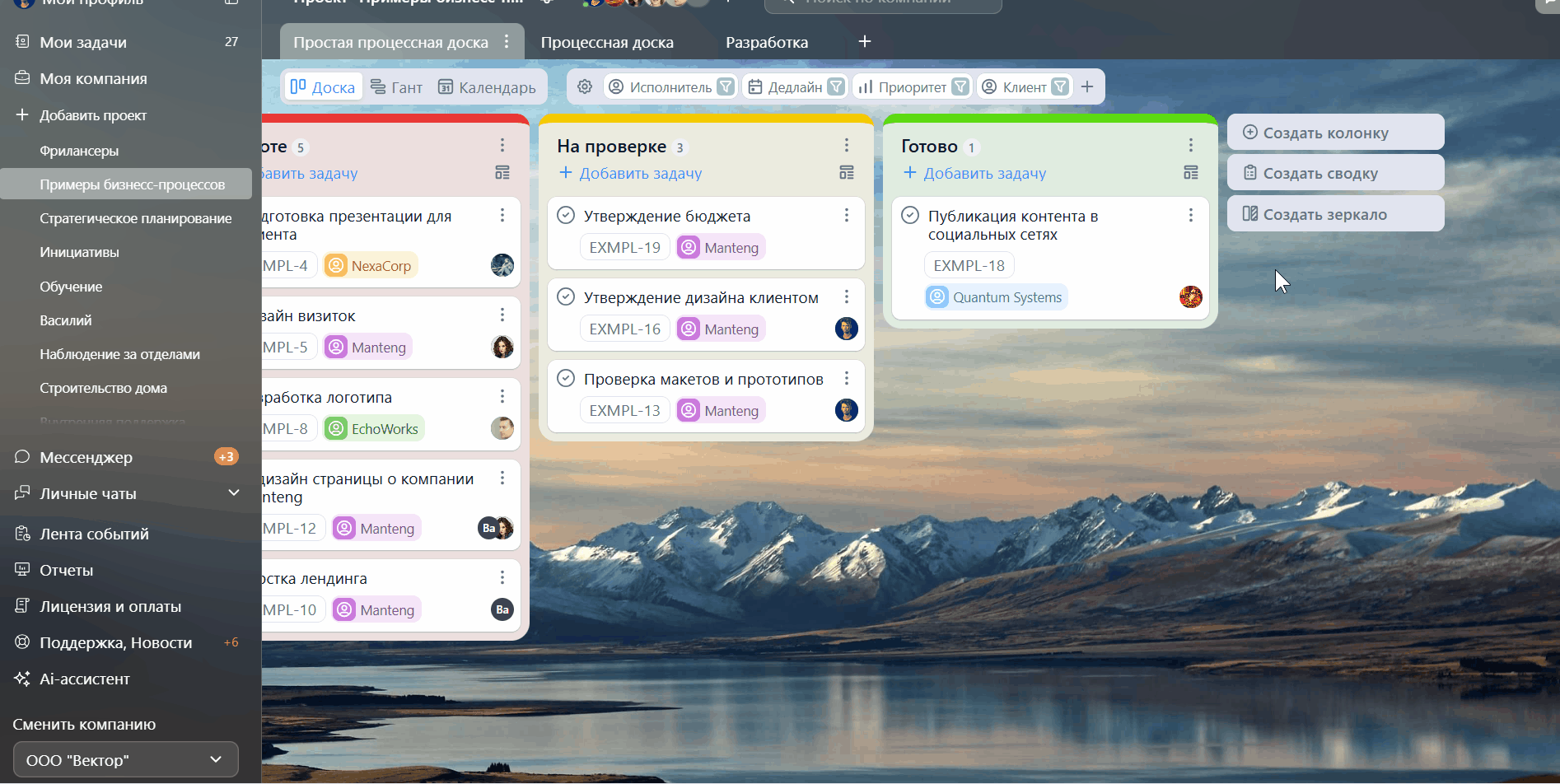This screenshot has width=1560, height=784.
Task: Expand the Личные чаты section
Action: (x=233, y=493)
